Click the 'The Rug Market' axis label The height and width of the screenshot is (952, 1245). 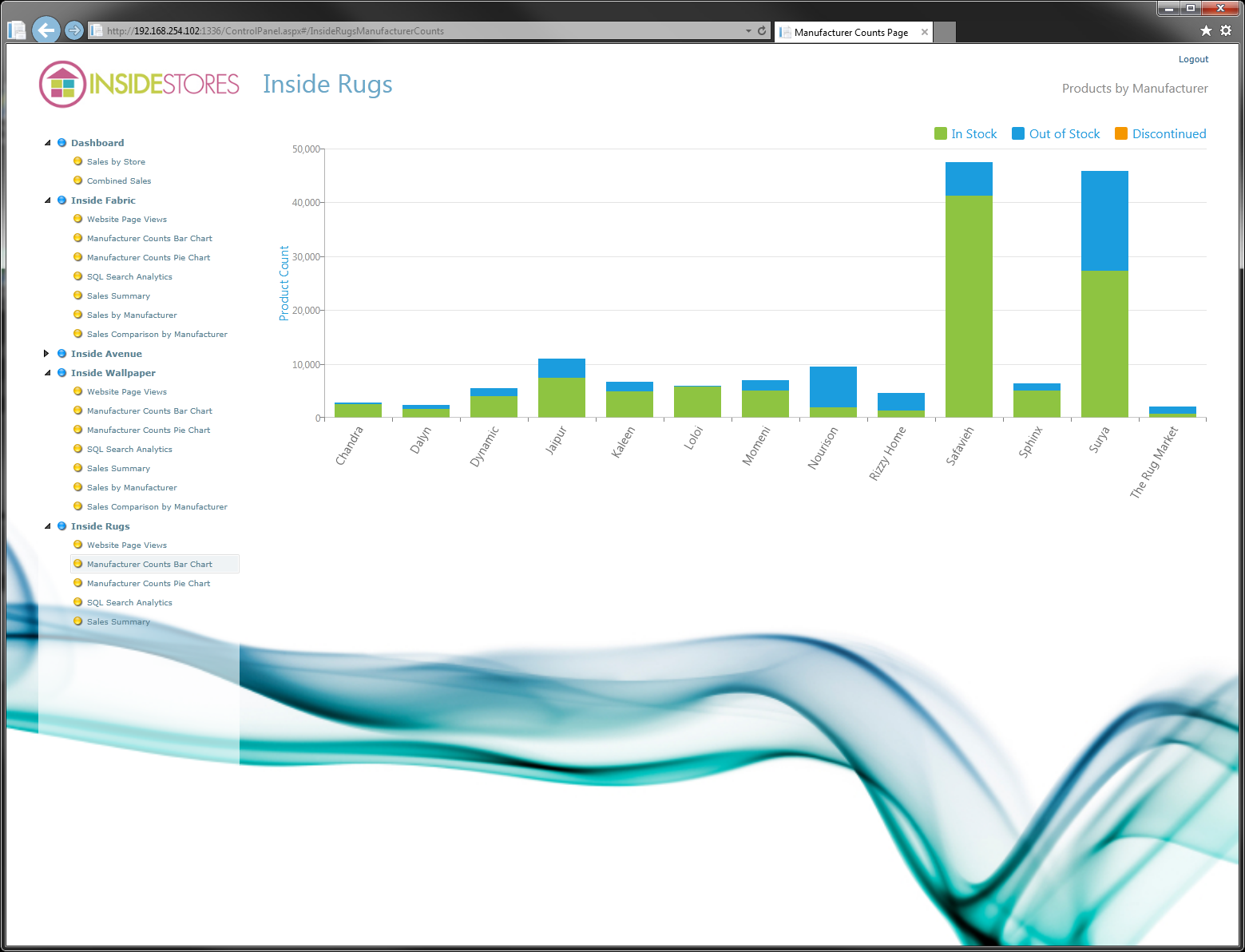1154,462
